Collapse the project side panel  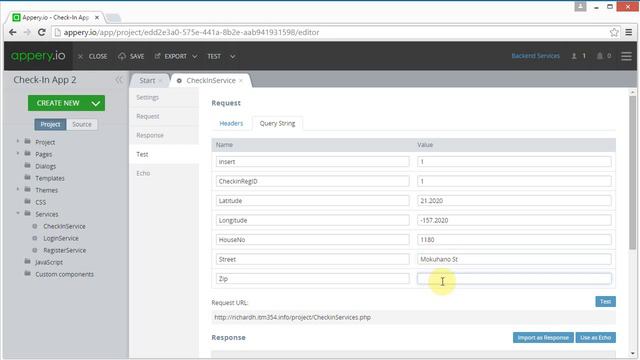[119, 80]
